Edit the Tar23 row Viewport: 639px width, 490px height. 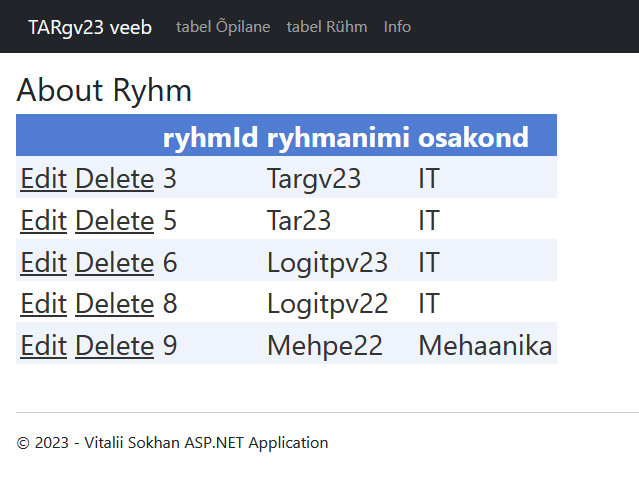coord(44,221)
